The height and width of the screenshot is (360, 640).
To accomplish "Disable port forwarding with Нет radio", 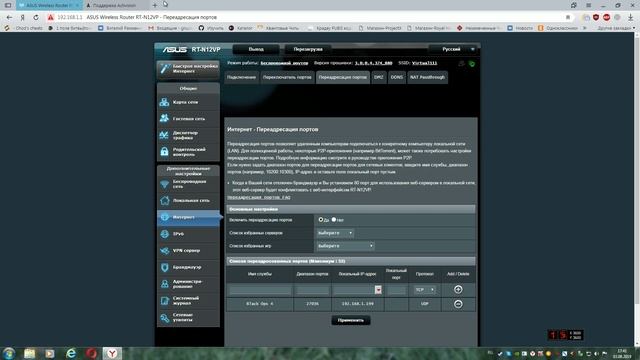I will (x=334, y=220).
